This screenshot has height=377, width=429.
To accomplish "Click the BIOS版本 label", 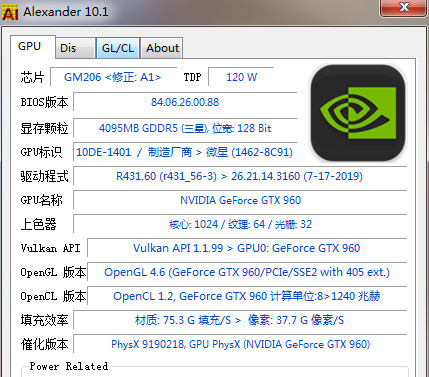I will tap(44, 102).
